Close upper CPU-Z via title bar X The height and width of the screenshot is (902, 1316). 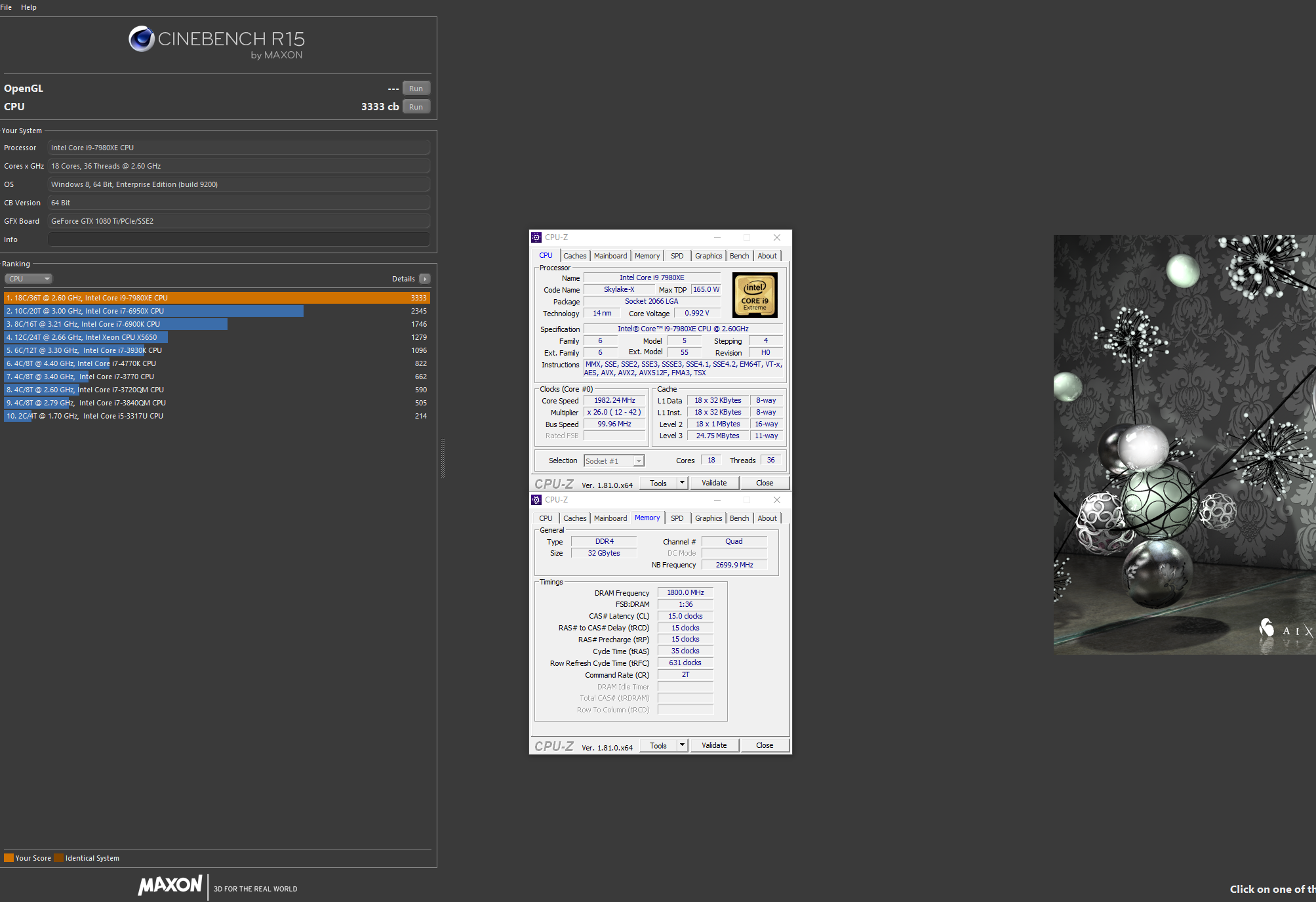tap(777, 237)
